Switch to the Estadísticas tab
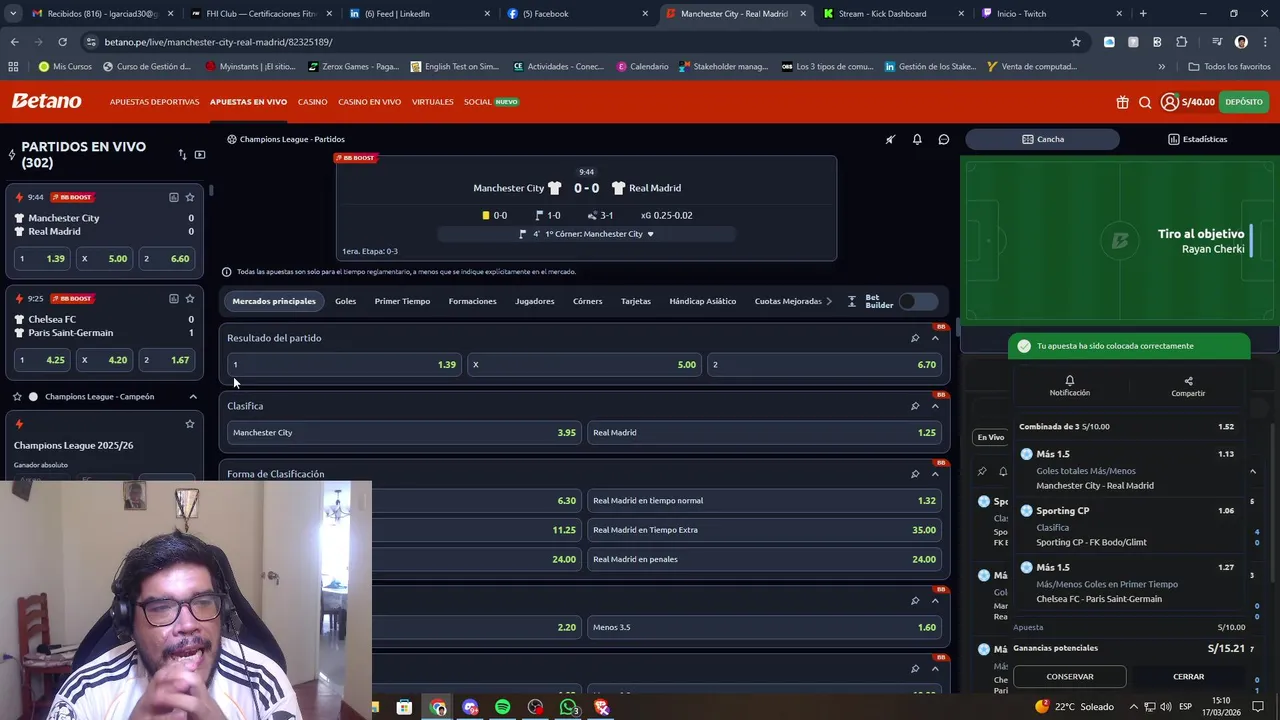 [x=1197, y=139]
